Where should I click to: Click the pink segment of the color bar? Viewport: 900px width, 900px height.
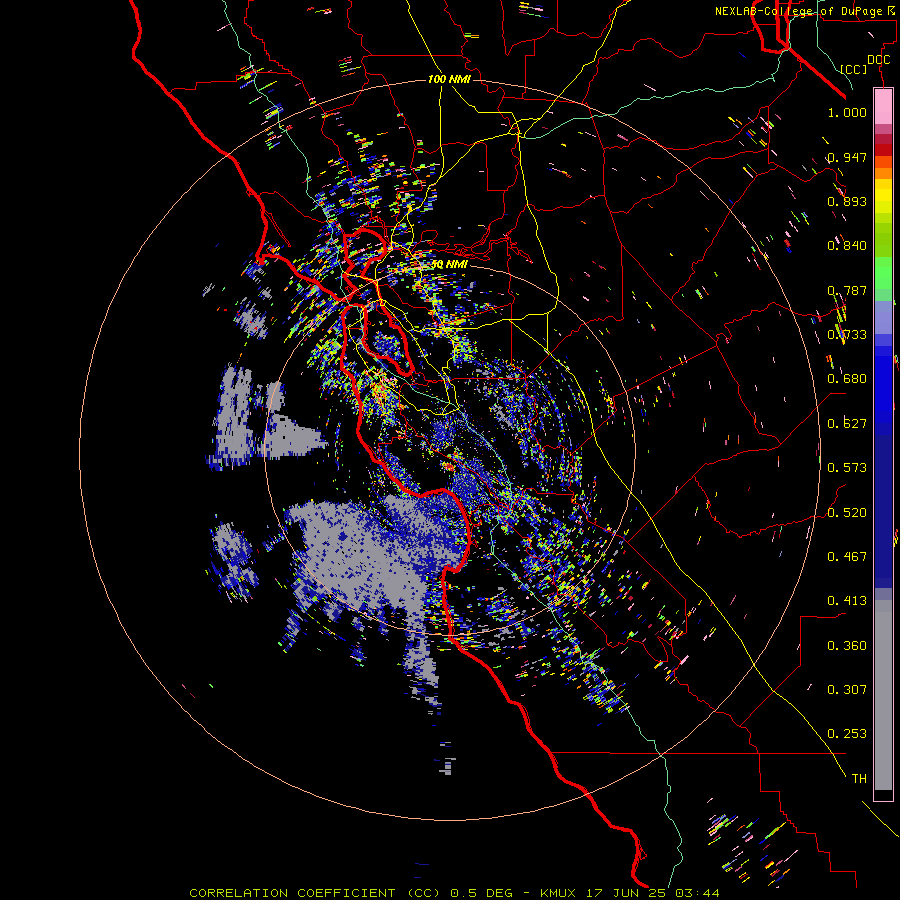pos(883,106)
